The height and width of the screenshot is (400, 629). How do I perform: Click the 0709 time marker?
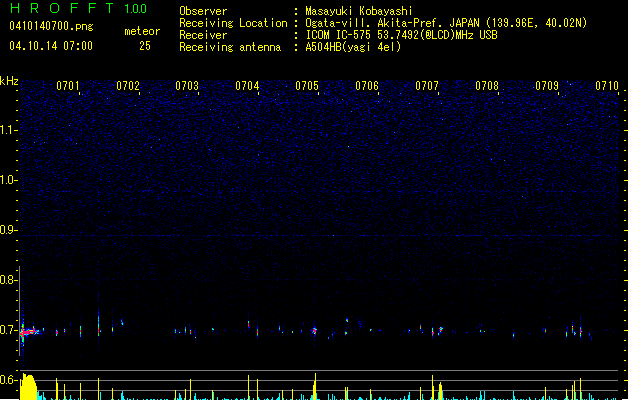[x=547, y=86]
